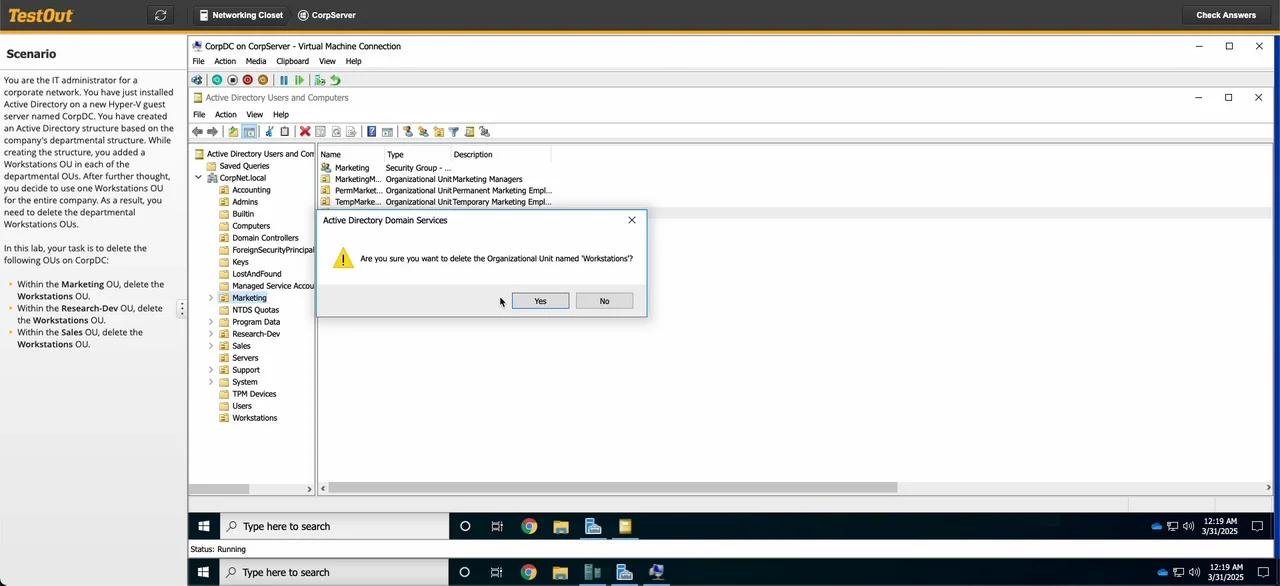Pause the virtual machine from the toolbar
The image size is (1280, 586).
[x=284, y=80]
